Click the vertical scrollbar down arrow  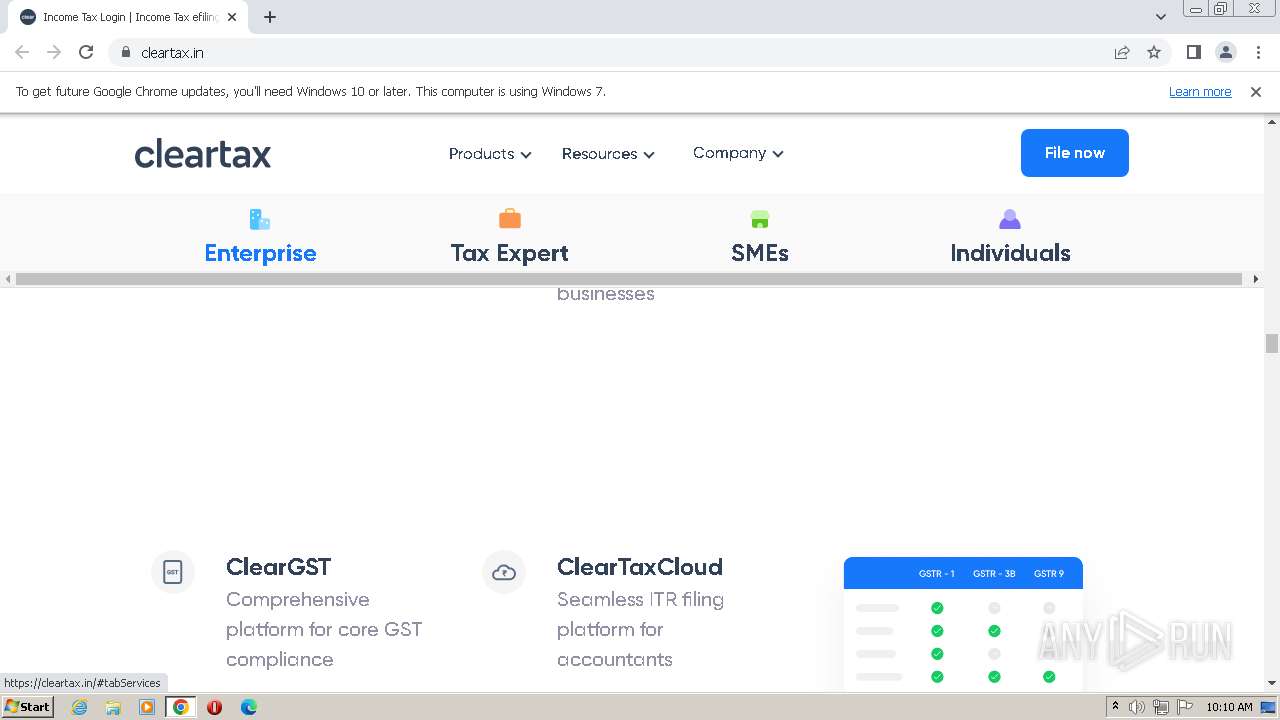coord(1272,684)
